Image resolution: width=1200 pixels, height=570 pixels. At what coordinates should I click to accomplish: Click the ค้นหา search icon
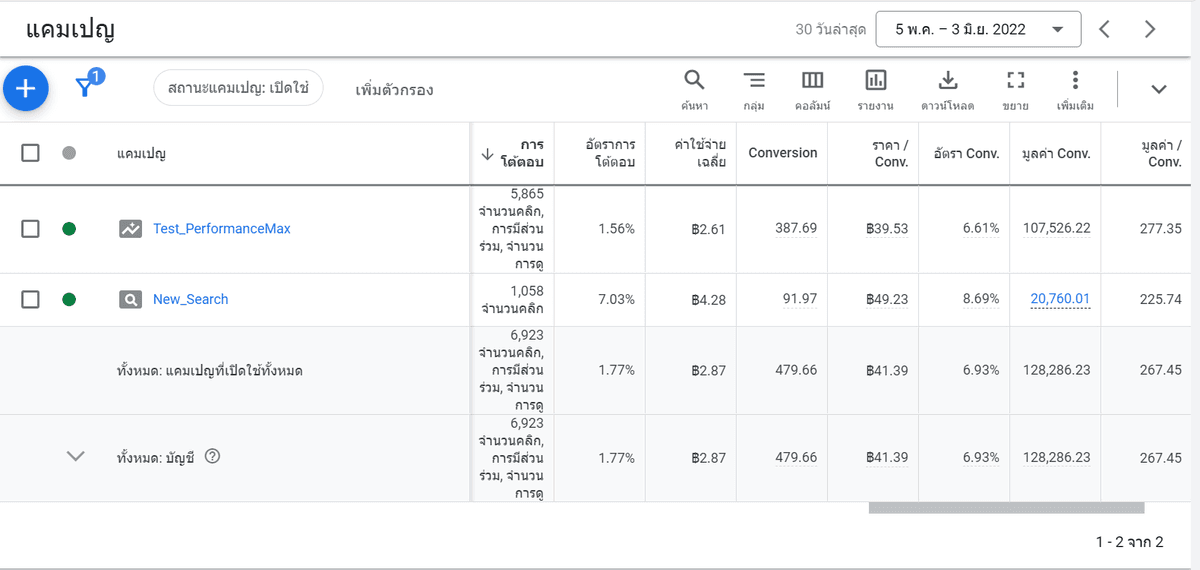[x=694, y=80]
